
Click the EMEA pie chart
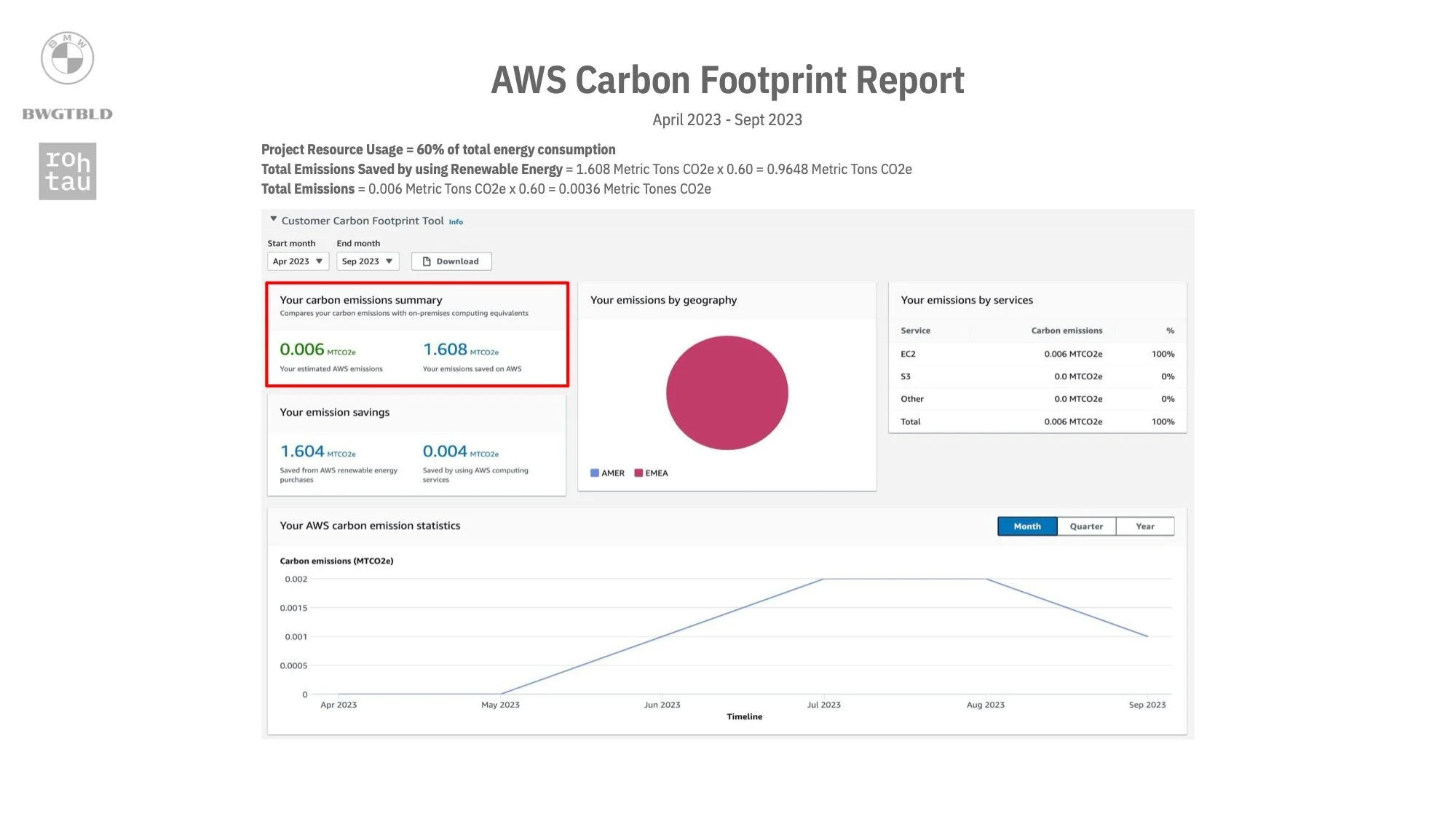point(727,393)
